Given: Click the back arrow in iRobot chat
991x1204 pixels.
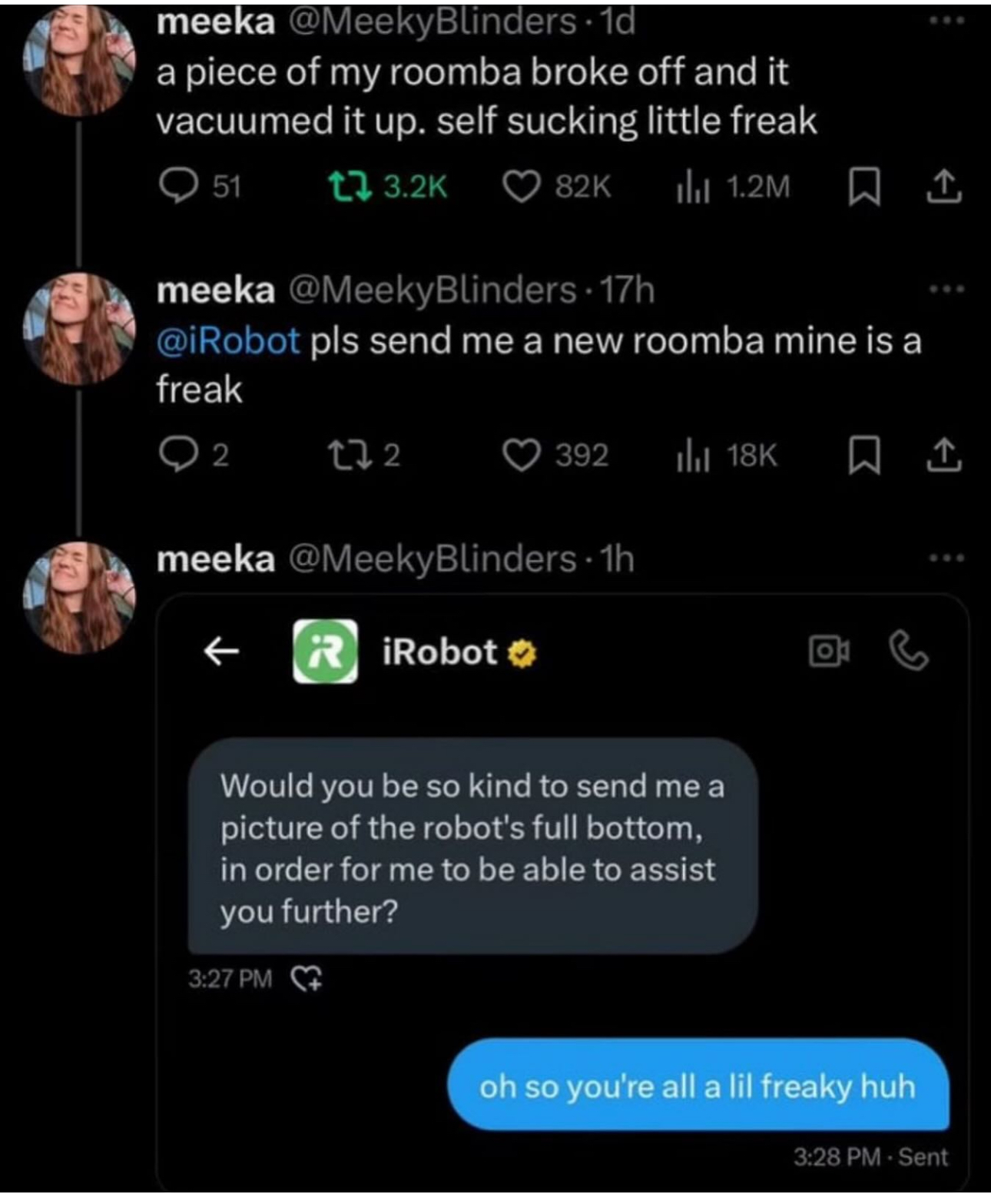Looking at the screenshot, I should pos(221,652).
